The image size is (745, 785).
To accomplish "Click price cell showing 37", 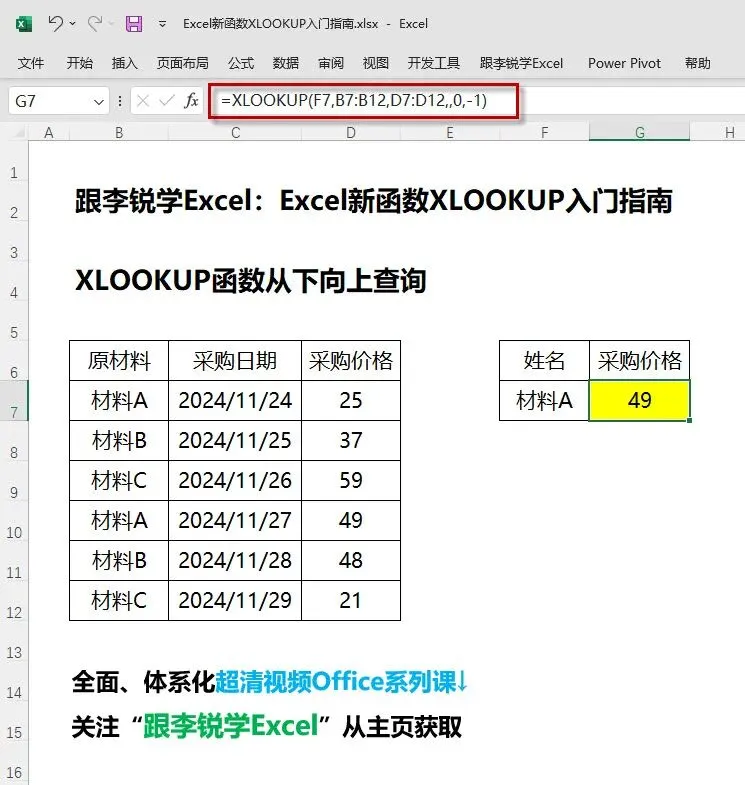I will pyautogui.click(x=350, y=441).
